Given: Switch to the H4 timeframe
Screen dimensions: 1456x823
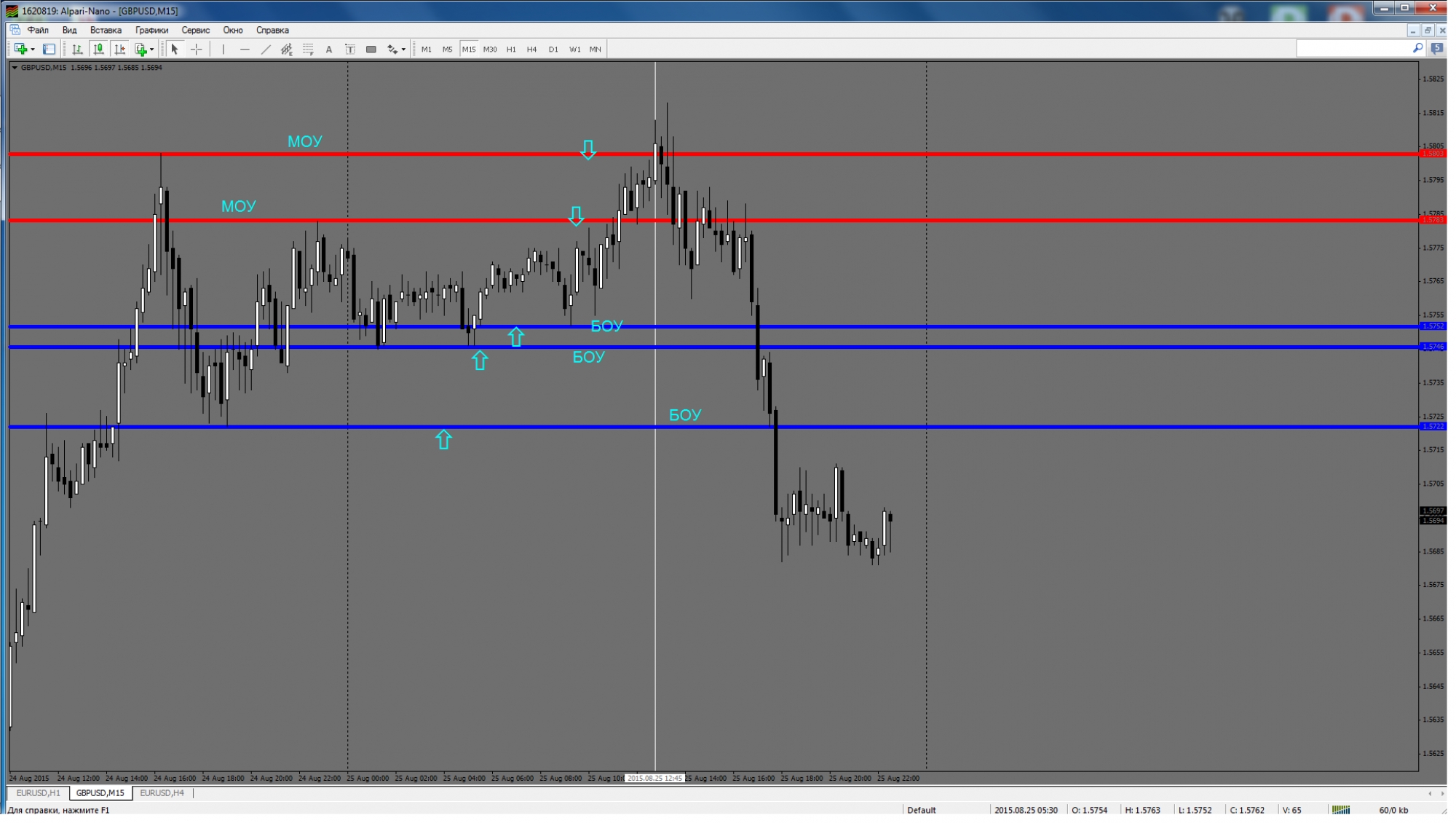Looking at the screenshot, I should click(x=532, y=50).
